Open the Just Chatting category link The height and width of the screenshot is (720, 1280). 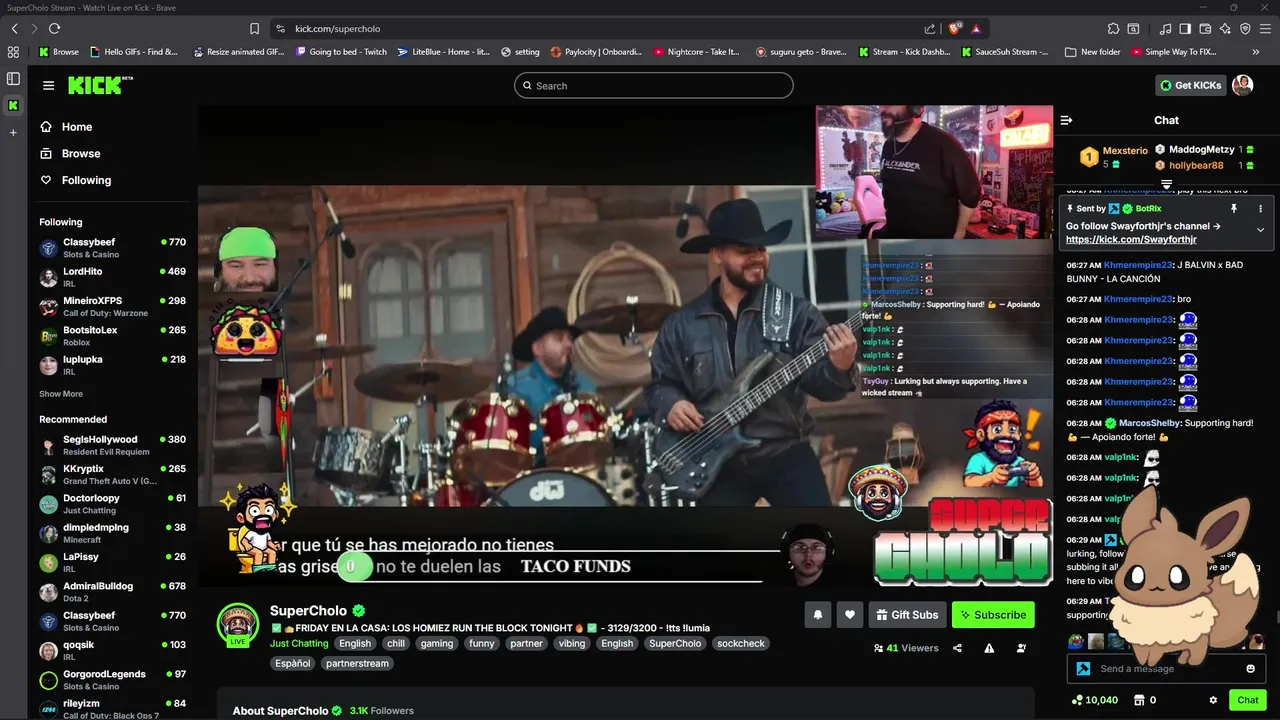point(299,643)
